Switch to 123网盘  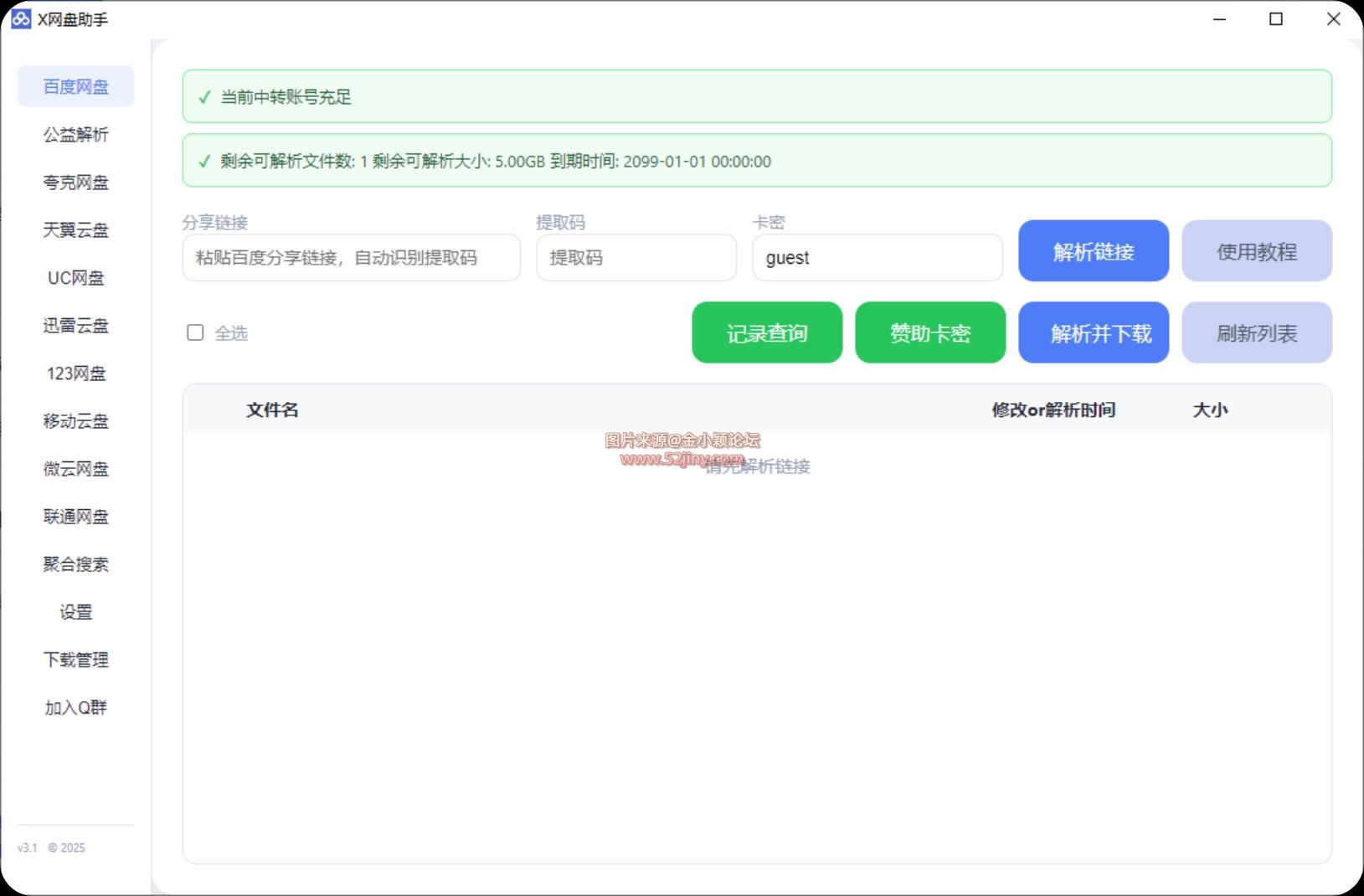(75, 373)
